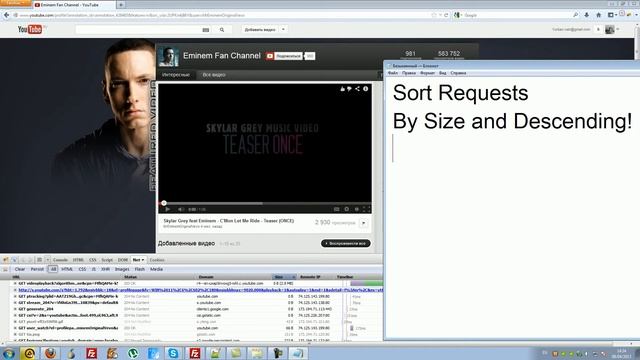640x360 pixels.
Task: Open Firebug Console panel
Action: point(60,260)
